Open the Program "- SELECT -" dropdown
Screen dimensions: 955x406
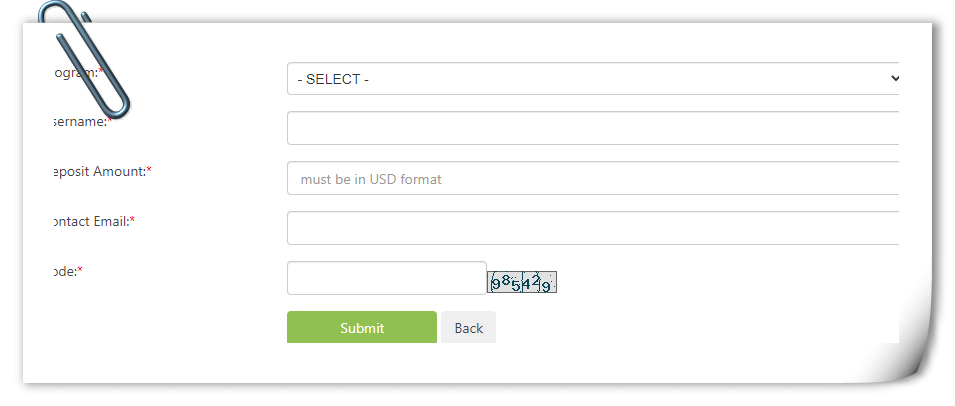click(x=593, y=79)
